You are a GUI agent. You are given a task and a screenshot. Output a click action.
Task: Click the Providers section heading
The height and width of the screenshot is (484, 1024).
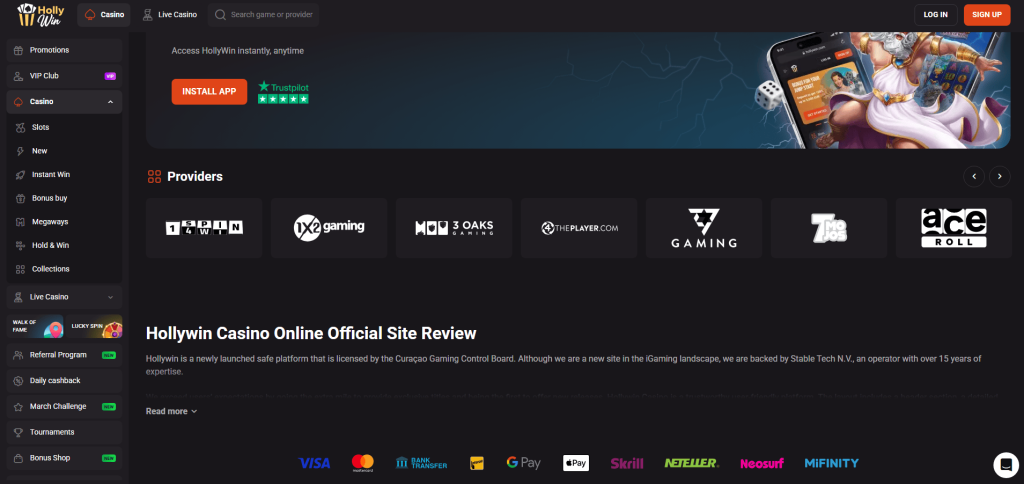(195, 176)
